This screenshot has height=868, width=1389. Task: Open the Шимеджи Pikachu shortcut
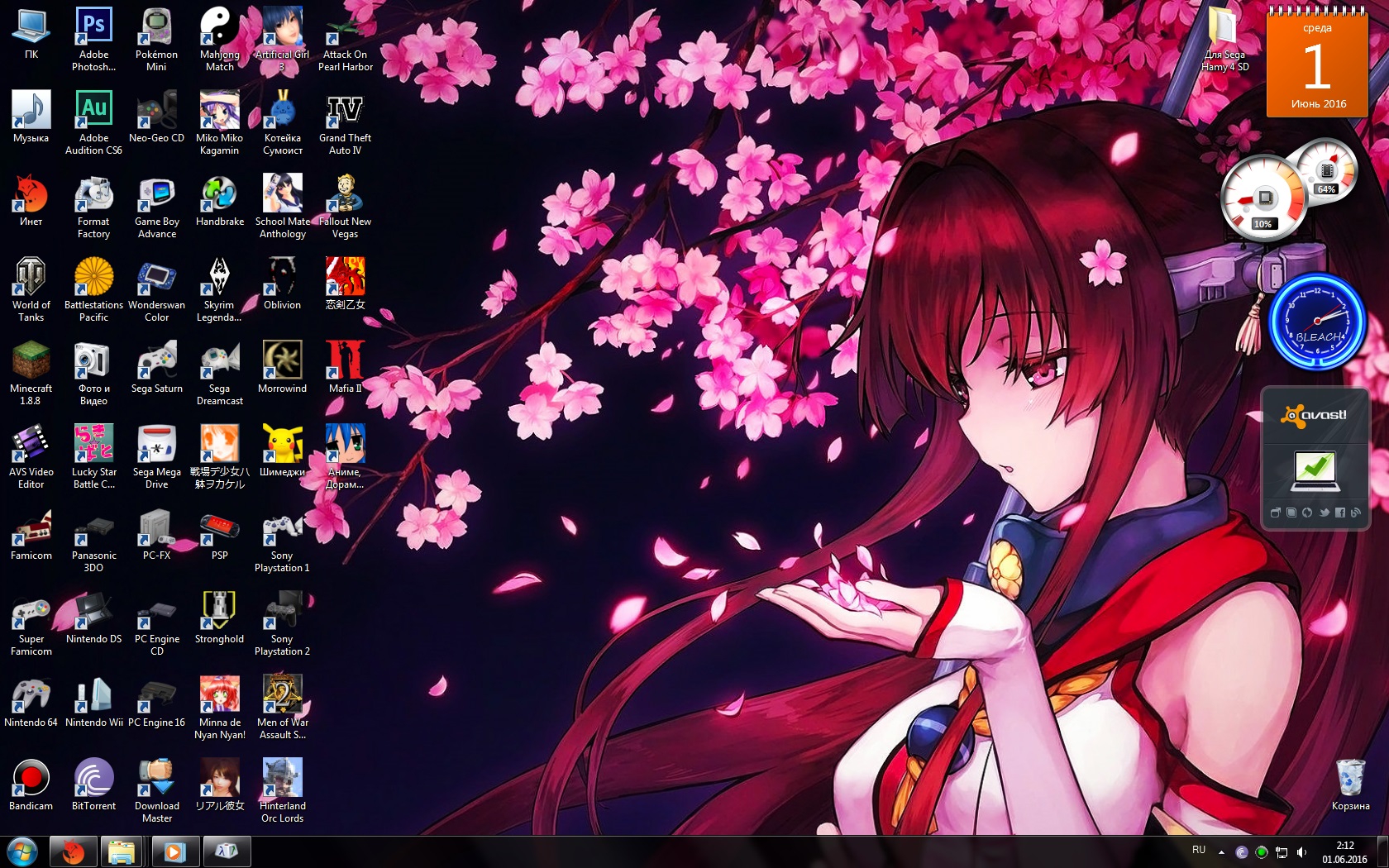(x=282, y=451)
